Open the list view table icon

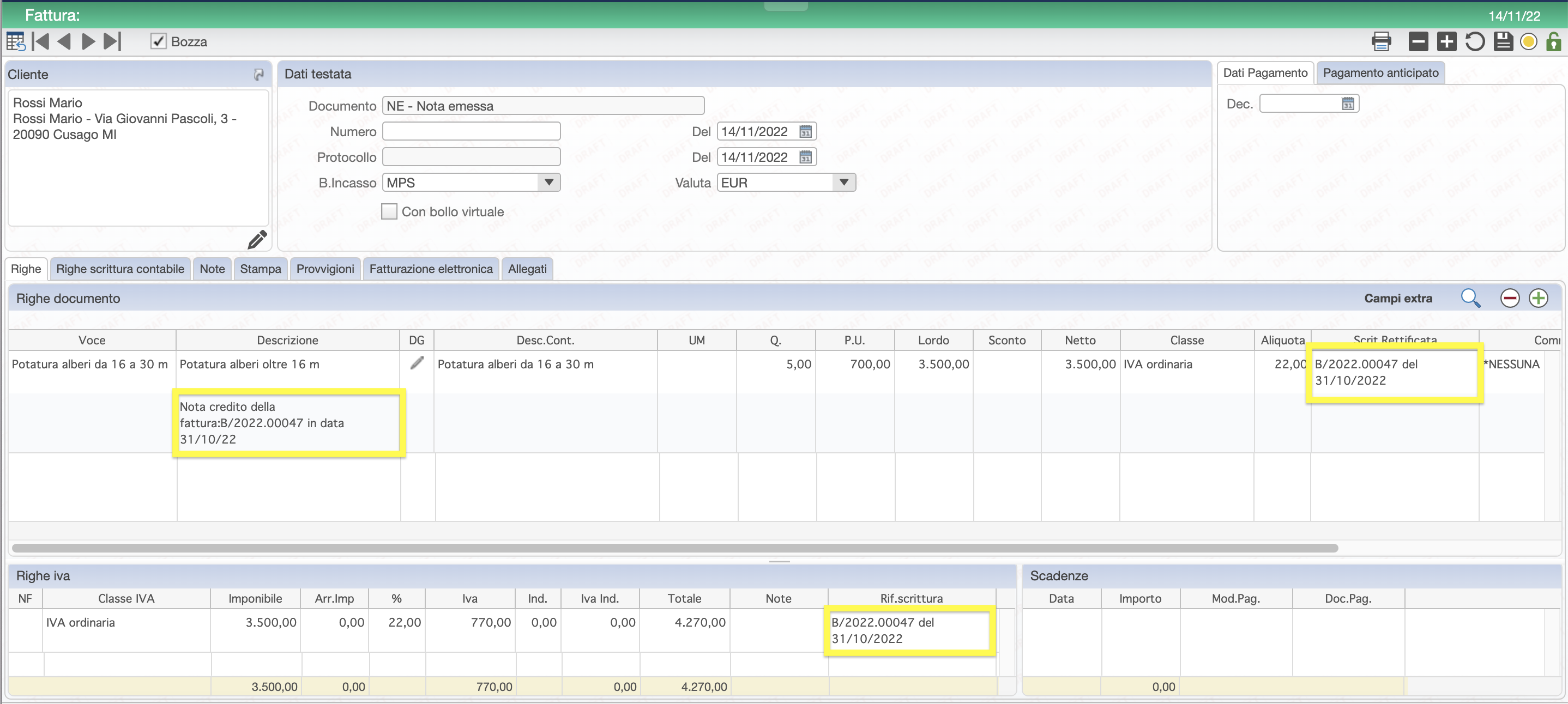coord(15,41)
